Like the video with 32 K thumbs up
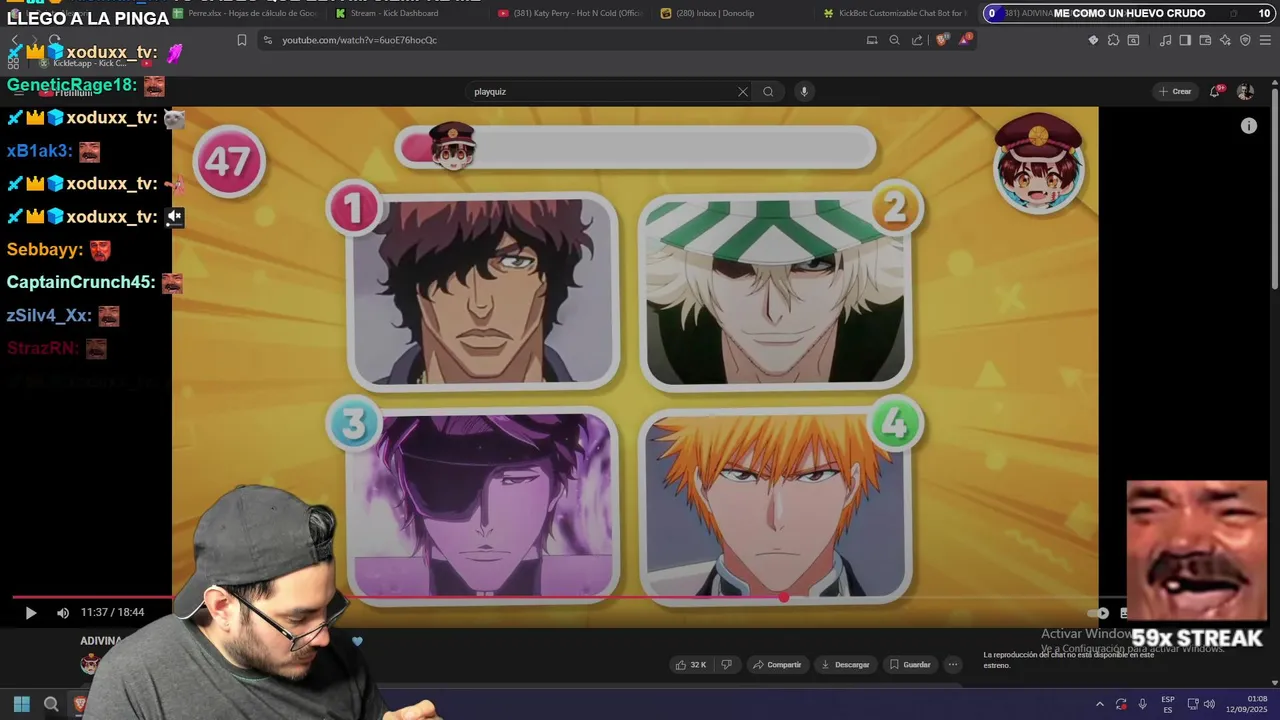 point(691,664)
